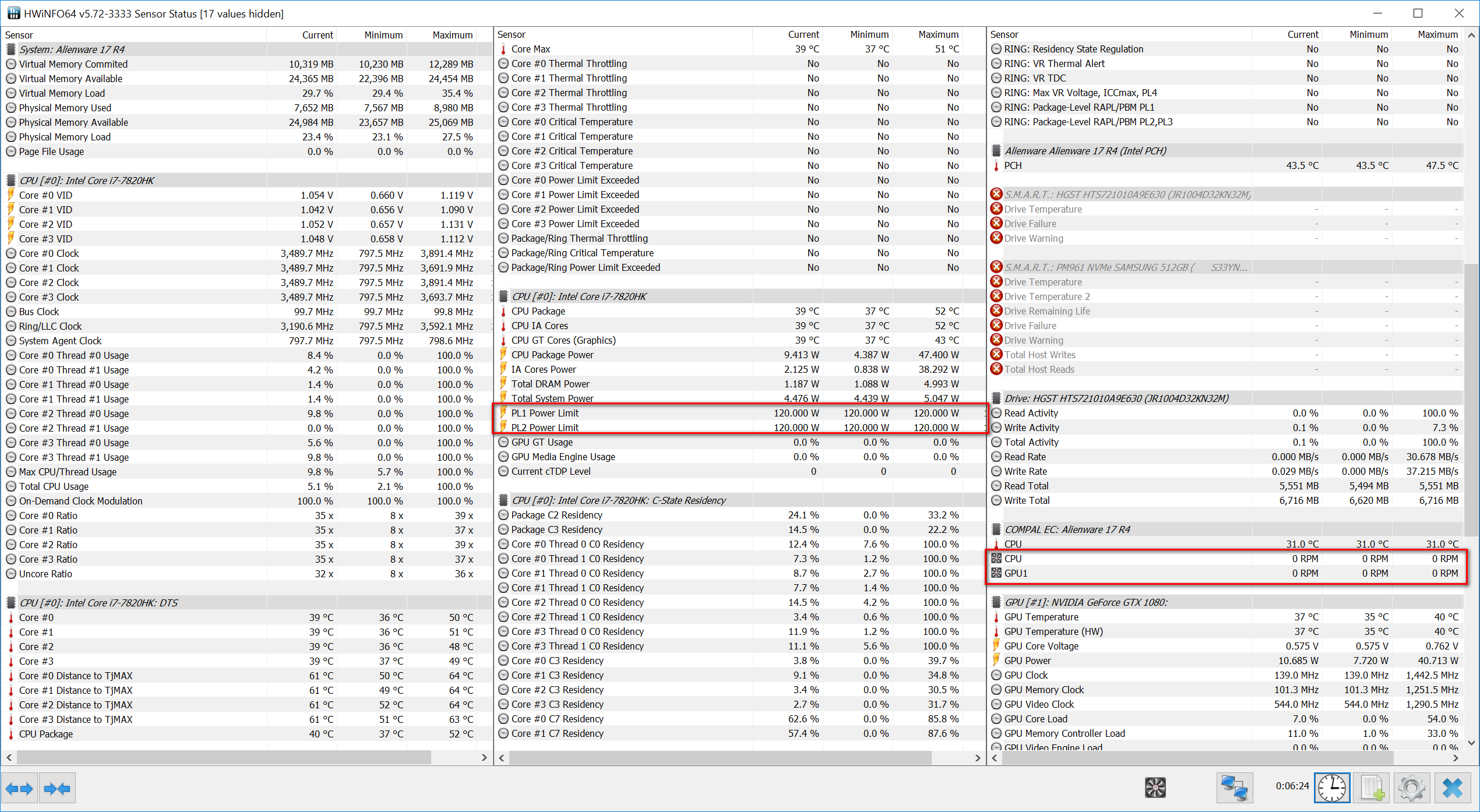1480x812 pixels.
Task: Click right arrow of left panel scrollbar
Action: click(x=484, y=757)
